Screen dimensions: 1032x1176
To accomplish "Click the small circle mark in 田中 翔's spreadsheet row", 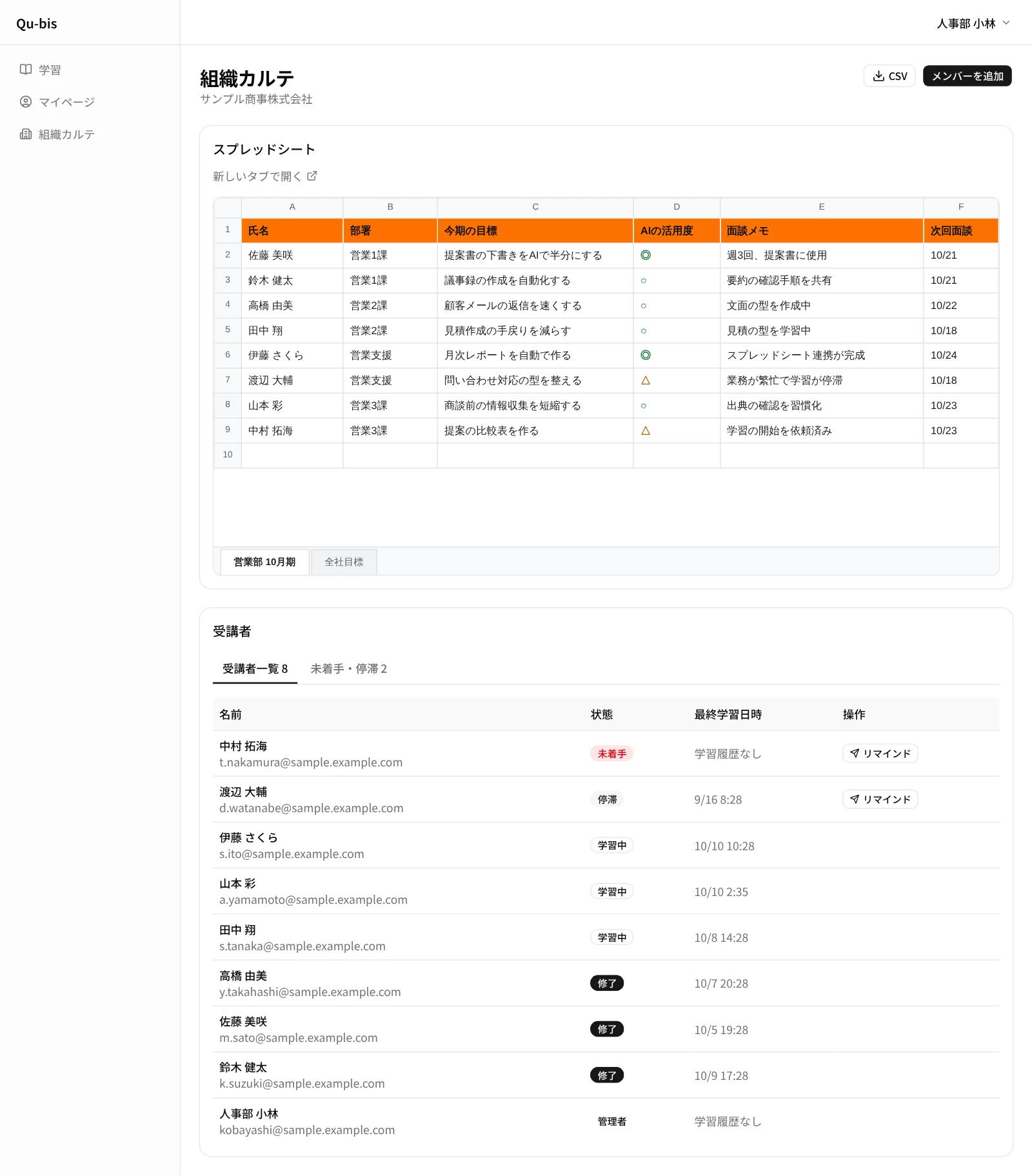I will point(644,331).
